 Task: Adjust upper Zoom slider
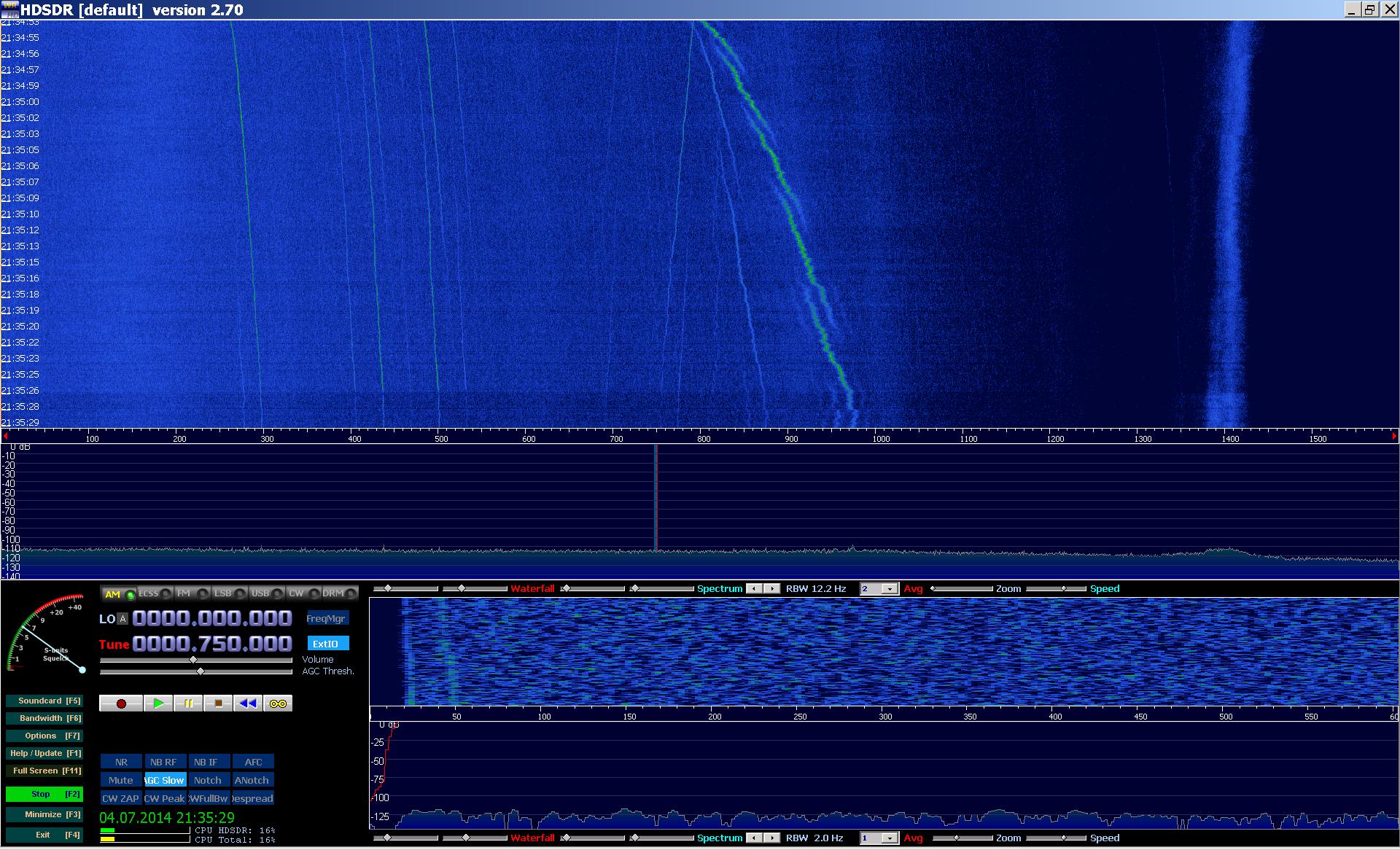pyautogui.click(x=962, y=588)
